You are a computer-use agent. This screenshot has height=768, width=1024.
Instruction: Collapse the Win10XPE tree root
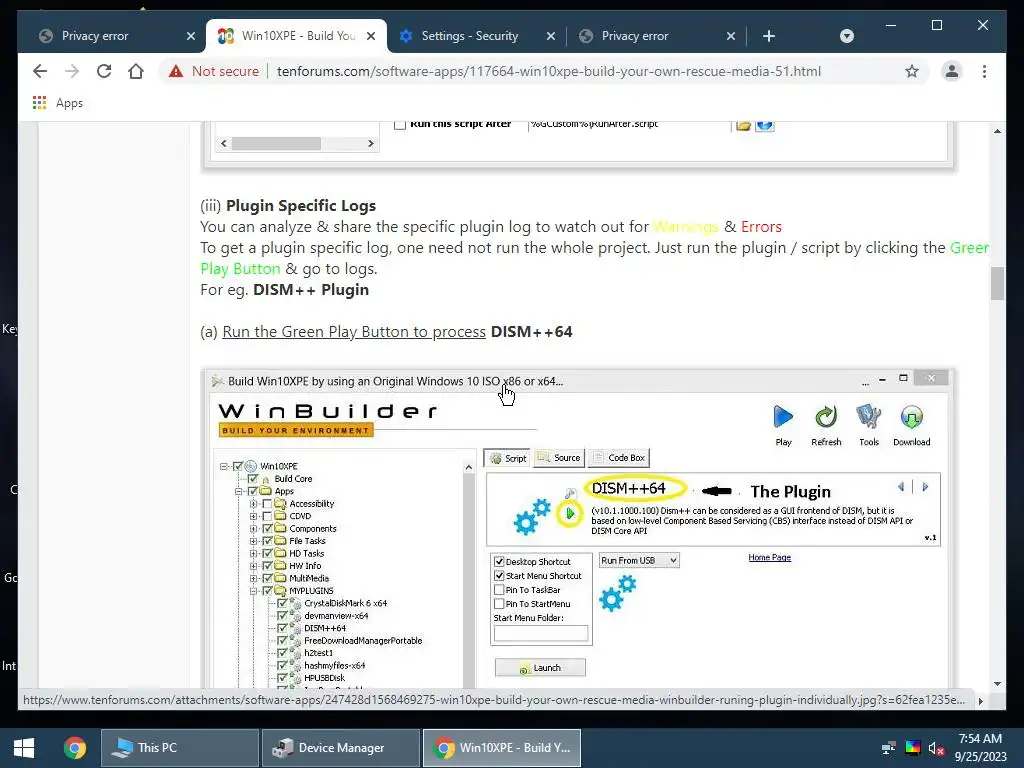coord(224,466)
